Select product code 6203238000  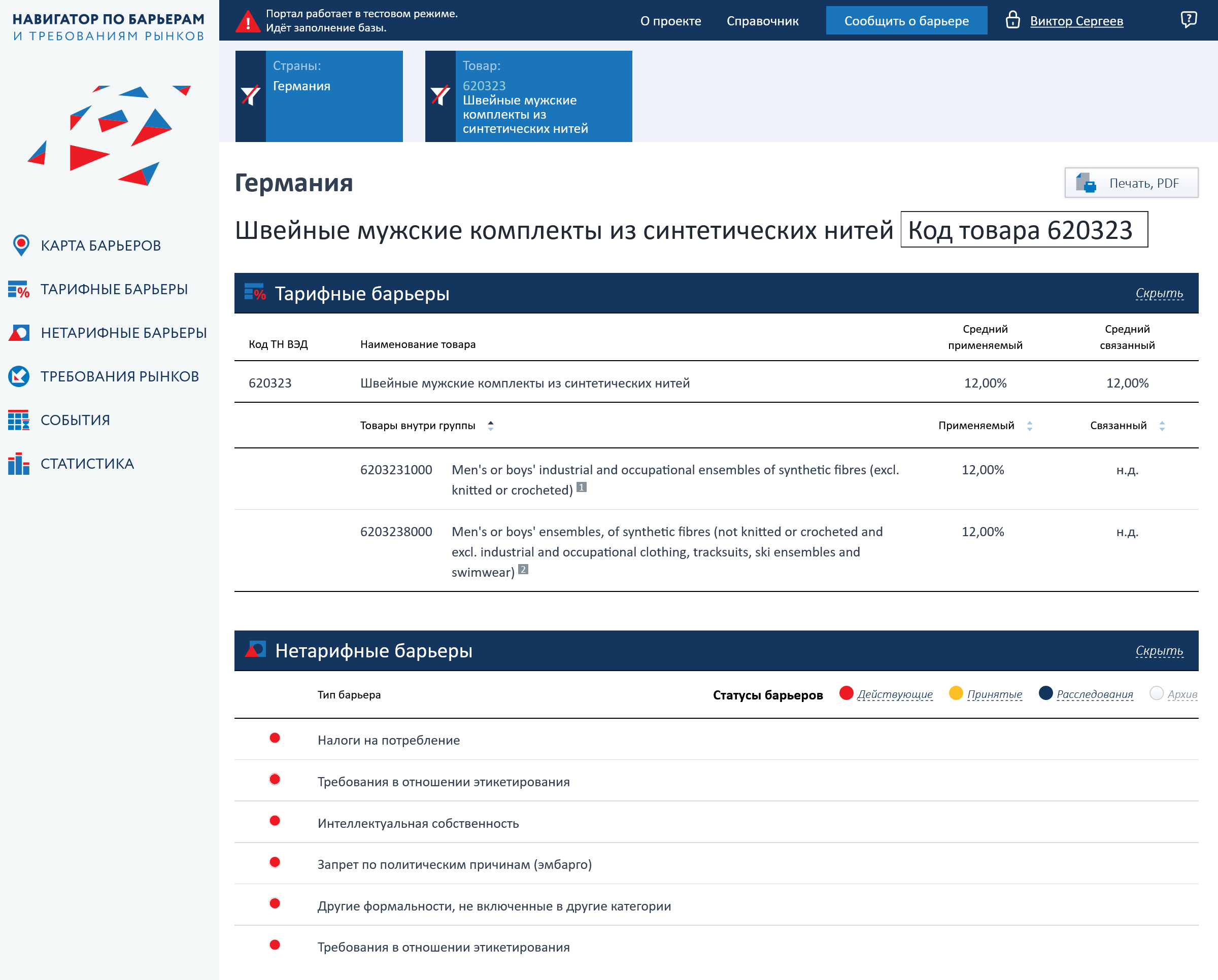point(396,532)
